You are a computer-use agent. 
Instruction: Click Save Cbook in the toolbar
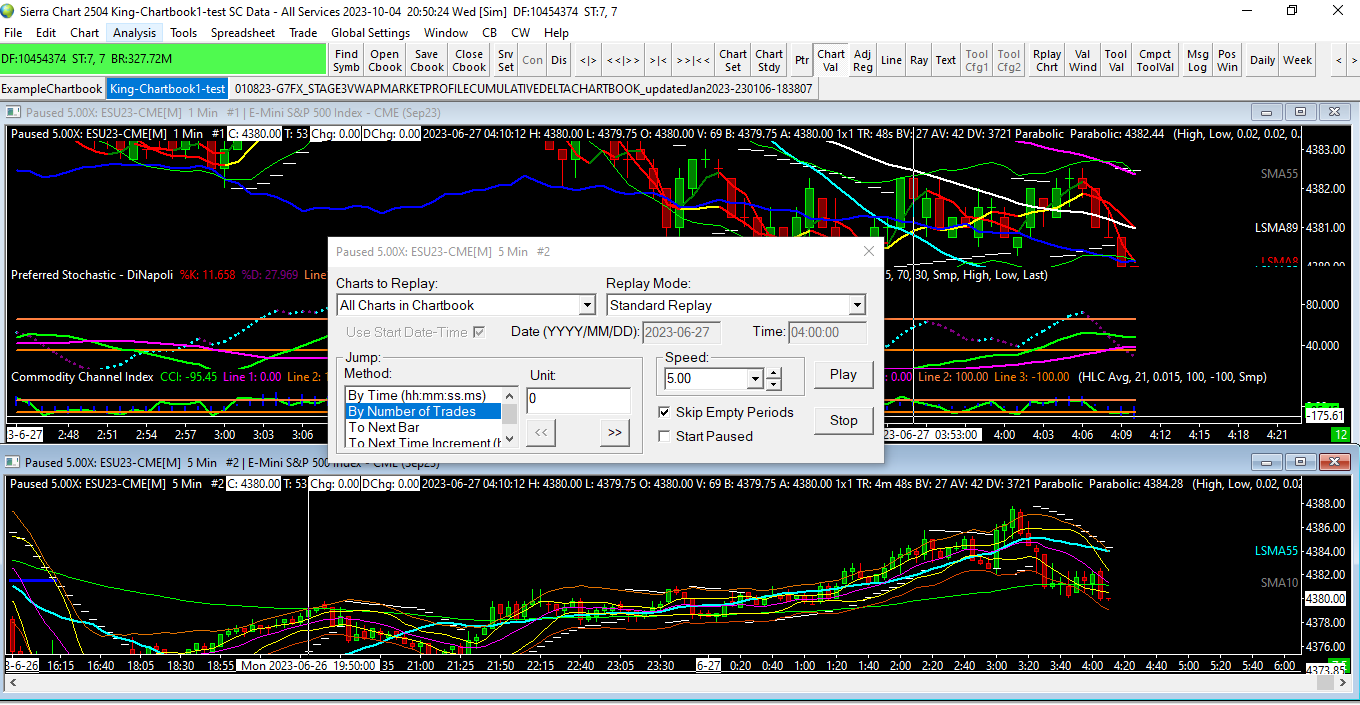coord(427,60)
